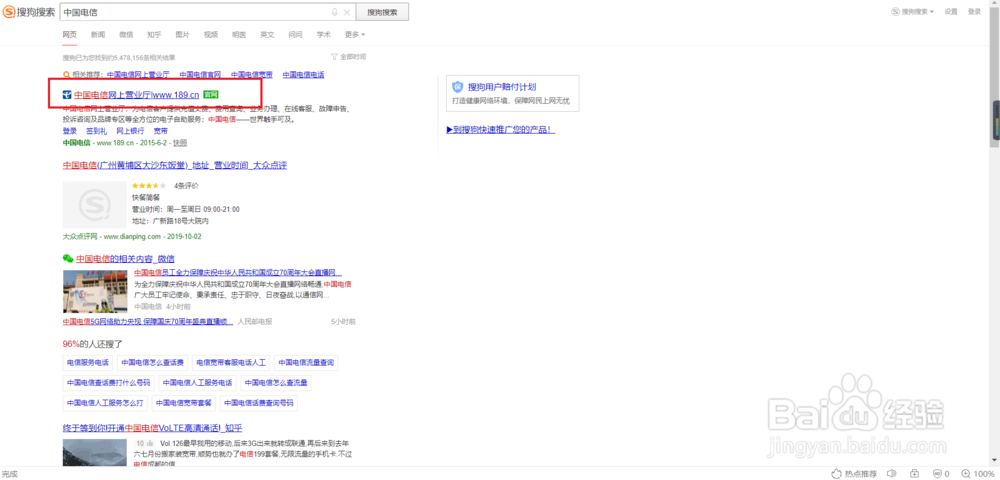Click the shield icon of 搜狗用户赔付计划

[458, 87]
